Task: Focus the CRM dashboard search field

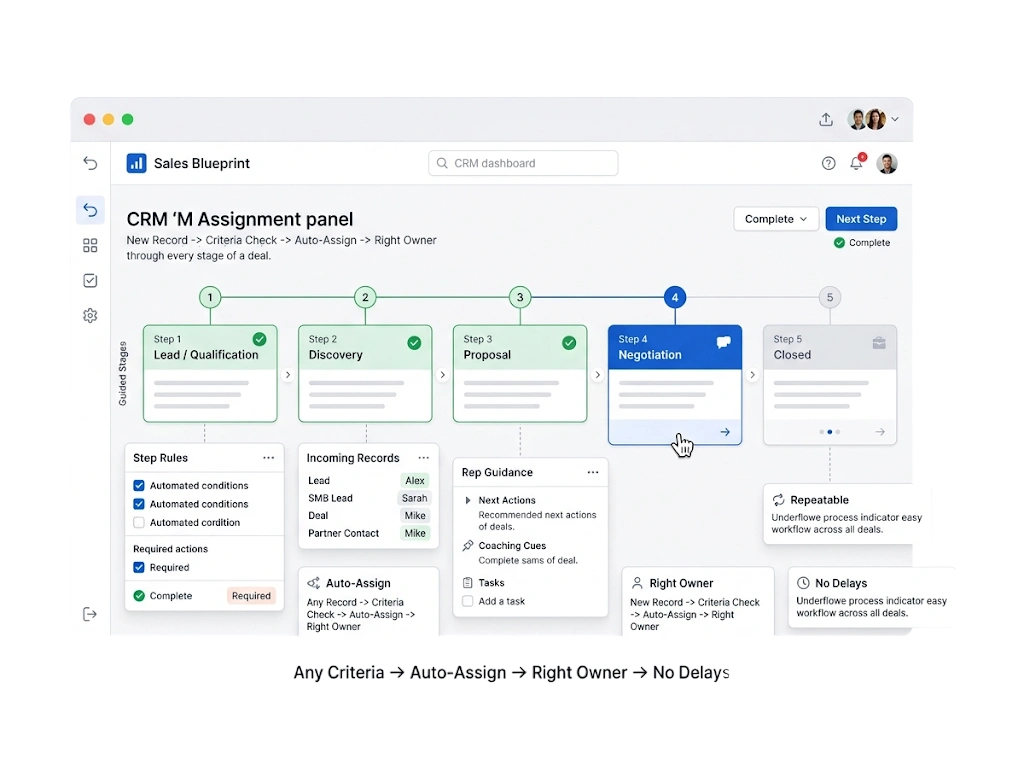Action: pos(523,163)
